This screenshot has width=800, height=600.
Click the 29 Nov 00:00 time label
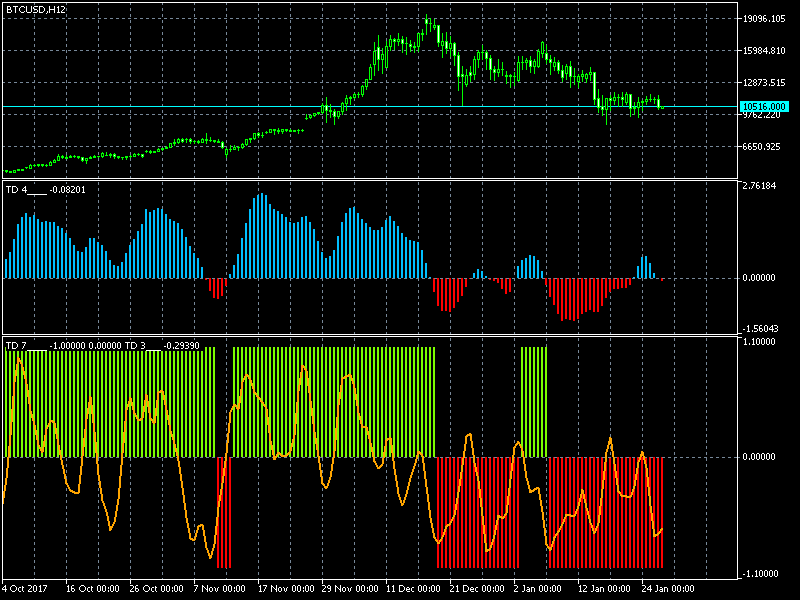(349, 589)
